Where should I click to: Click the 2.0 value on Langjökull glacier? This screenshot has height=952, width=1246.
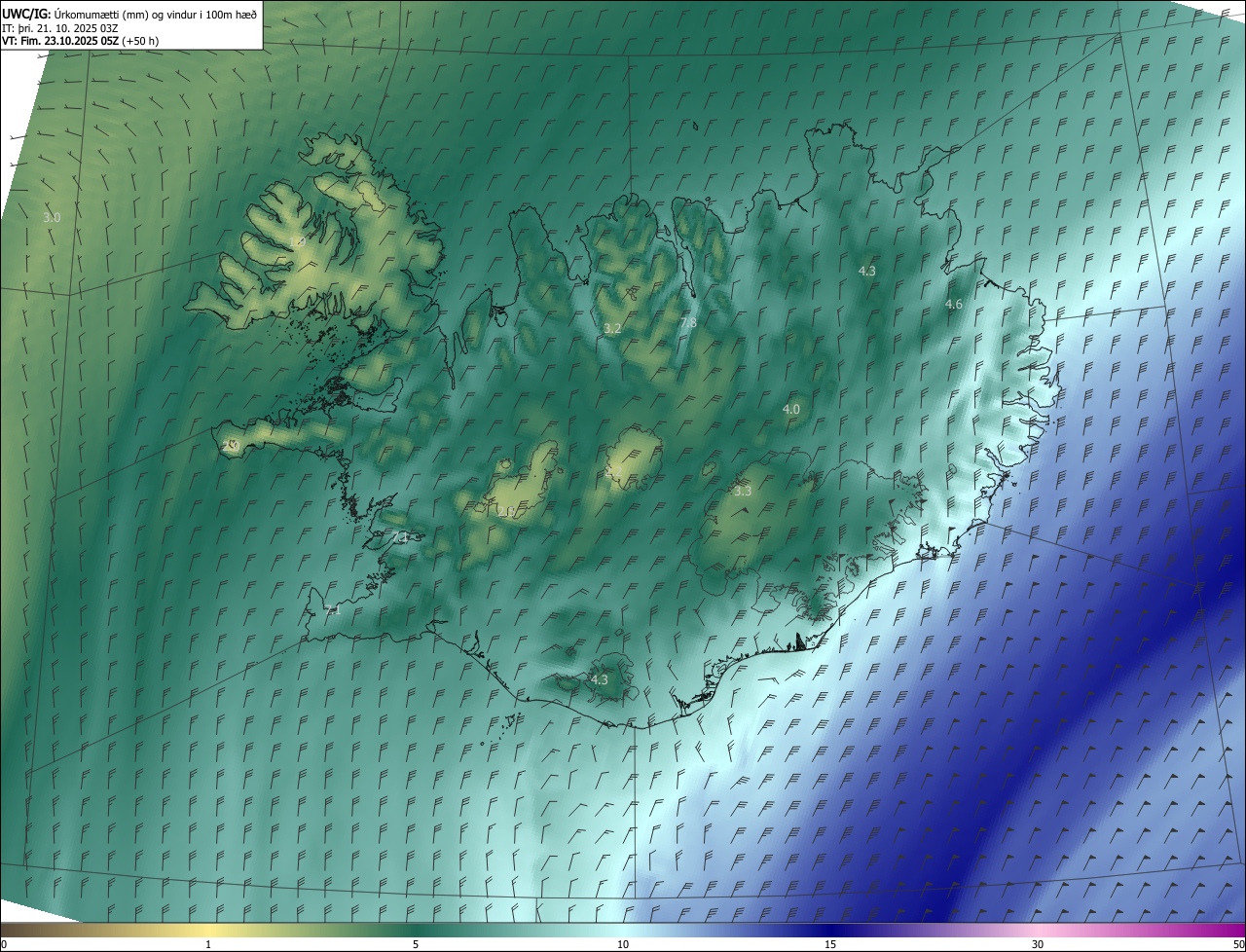508,511
